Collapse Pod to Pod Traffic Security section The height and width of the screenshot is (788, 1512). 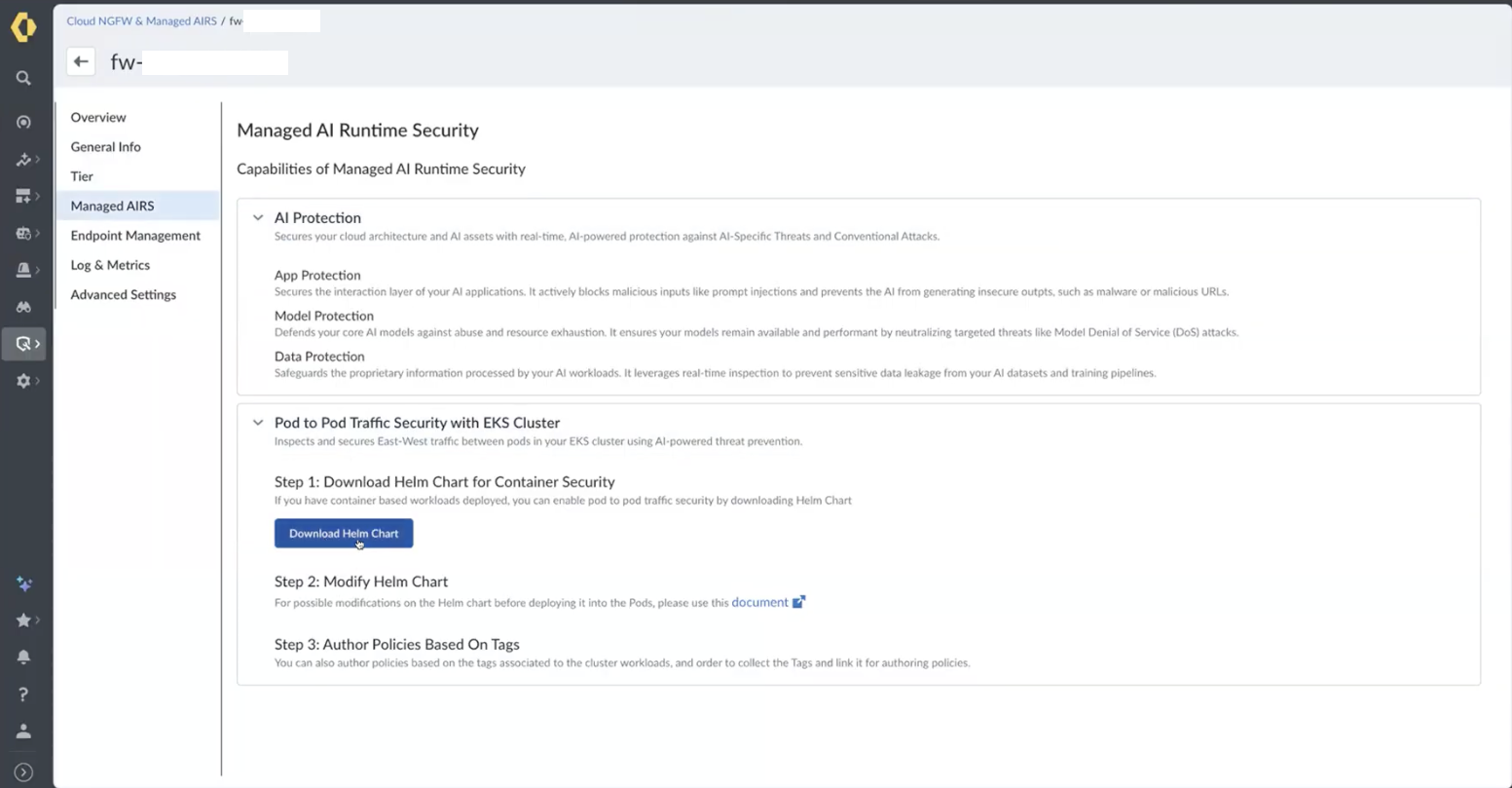pos(258,423)
